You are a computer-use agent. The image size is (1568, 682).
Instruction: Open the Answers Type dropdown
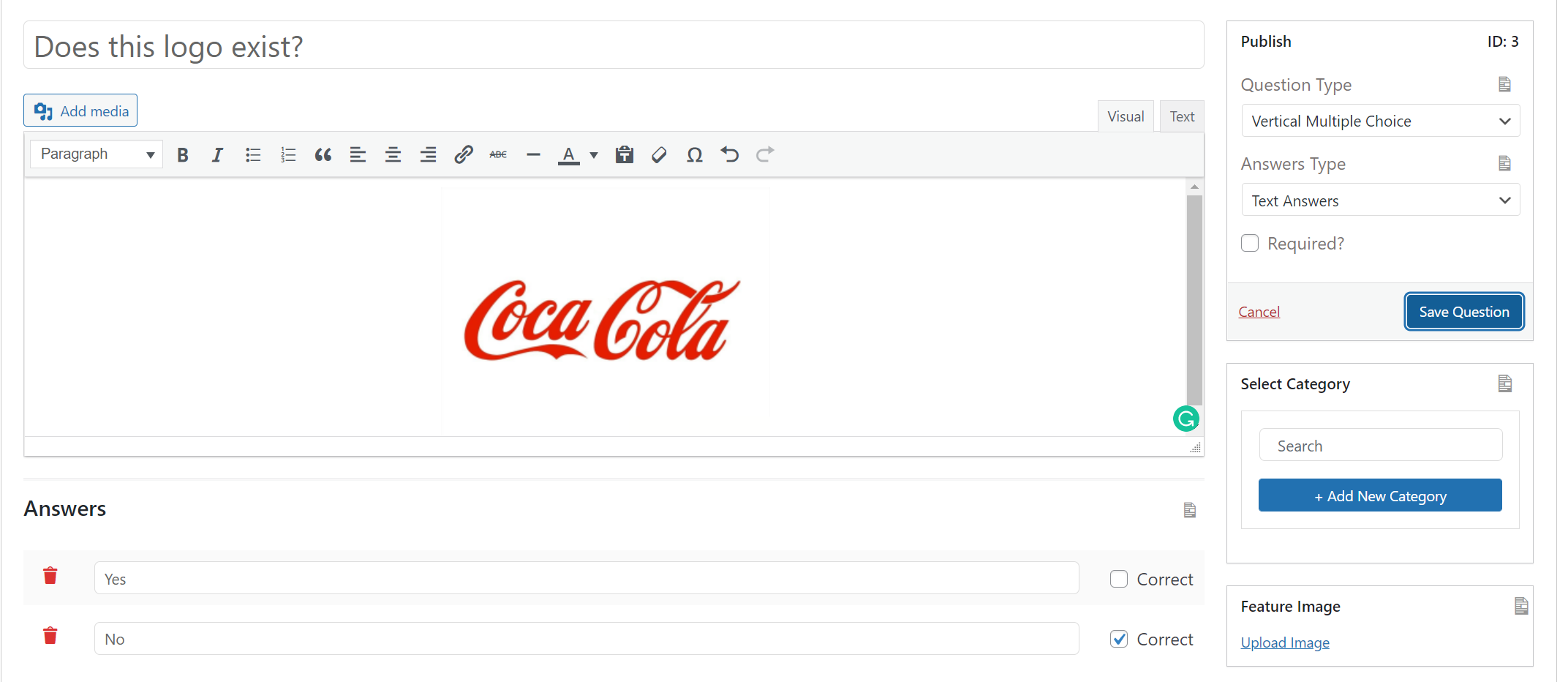click(x=1381, y=200)
